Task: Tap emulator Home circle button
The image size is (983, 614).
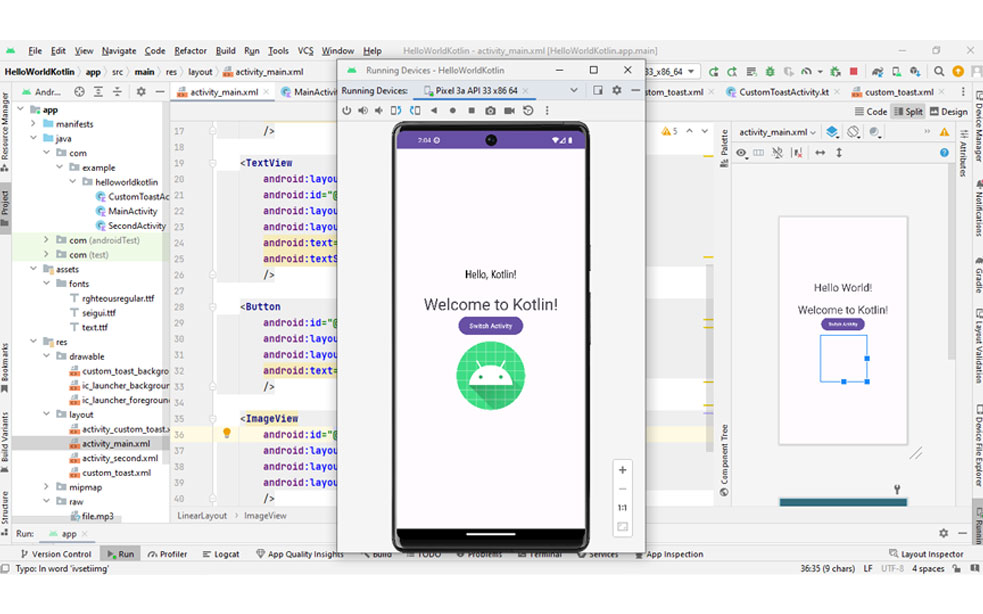Action: coord(453,110)
